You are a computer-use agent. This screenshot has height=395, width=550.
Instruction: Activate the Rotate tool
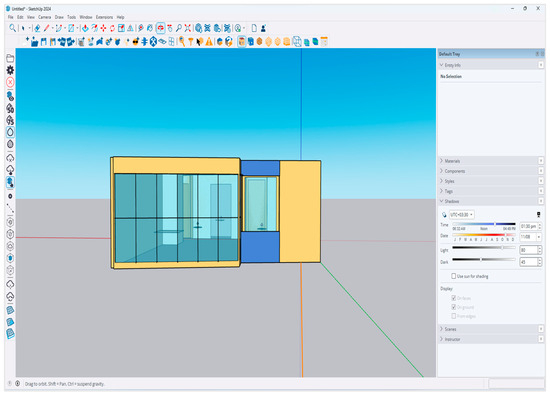coord(112,28)
